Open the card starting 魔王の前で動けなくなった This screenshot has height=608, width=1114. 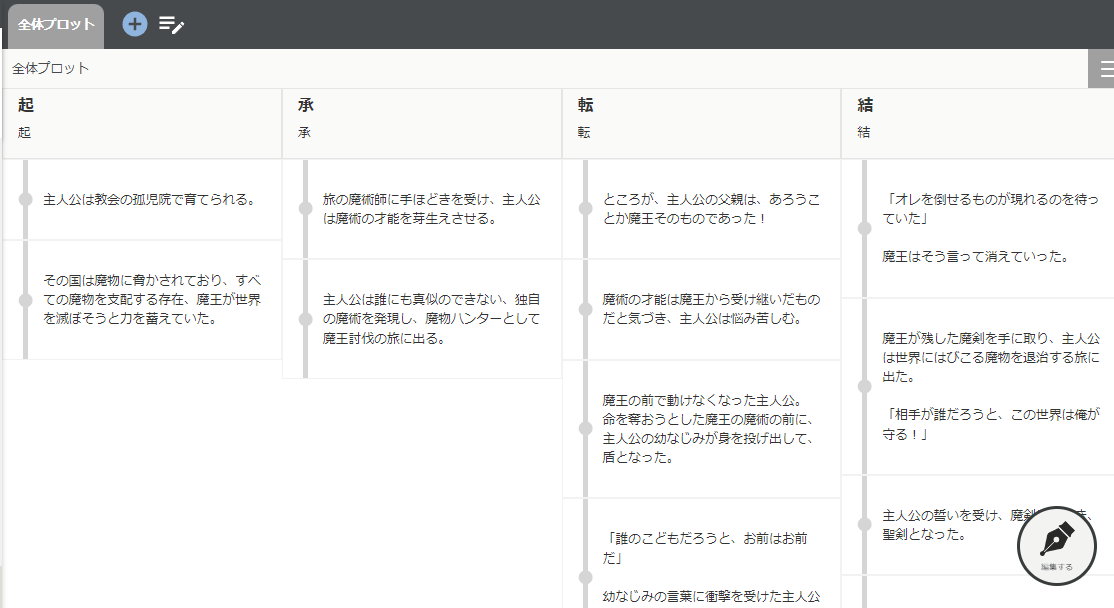[711, 429]
